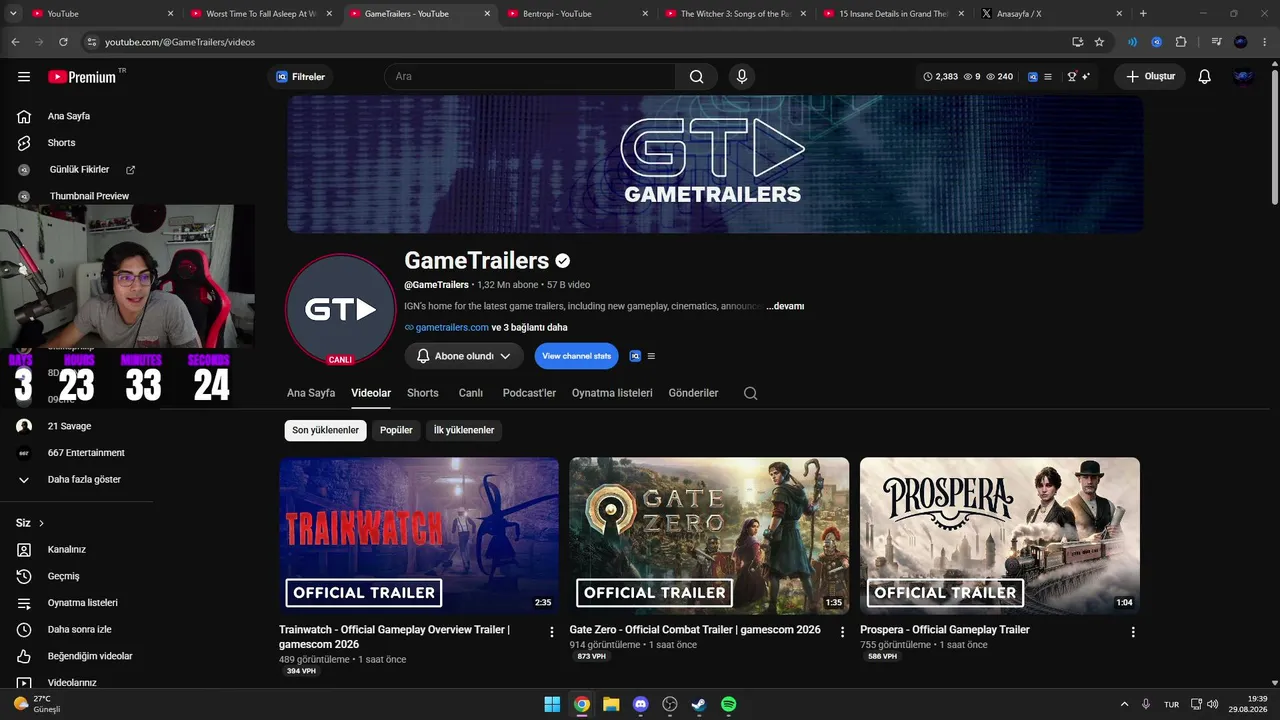Expand Daha fazla göster in the sidebar
1280x720 pixels.
84,480
